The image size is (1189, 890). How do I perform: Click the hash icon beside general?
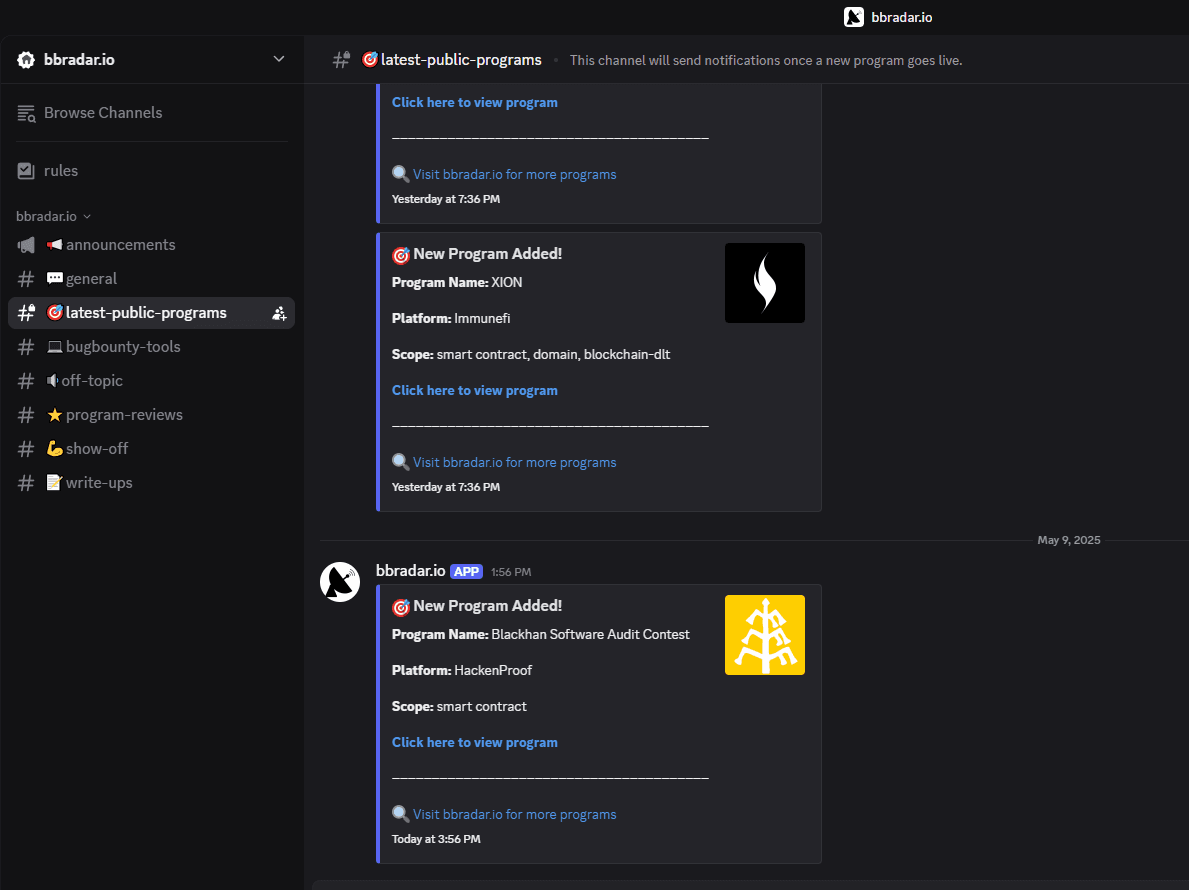[x=26, y=279]
